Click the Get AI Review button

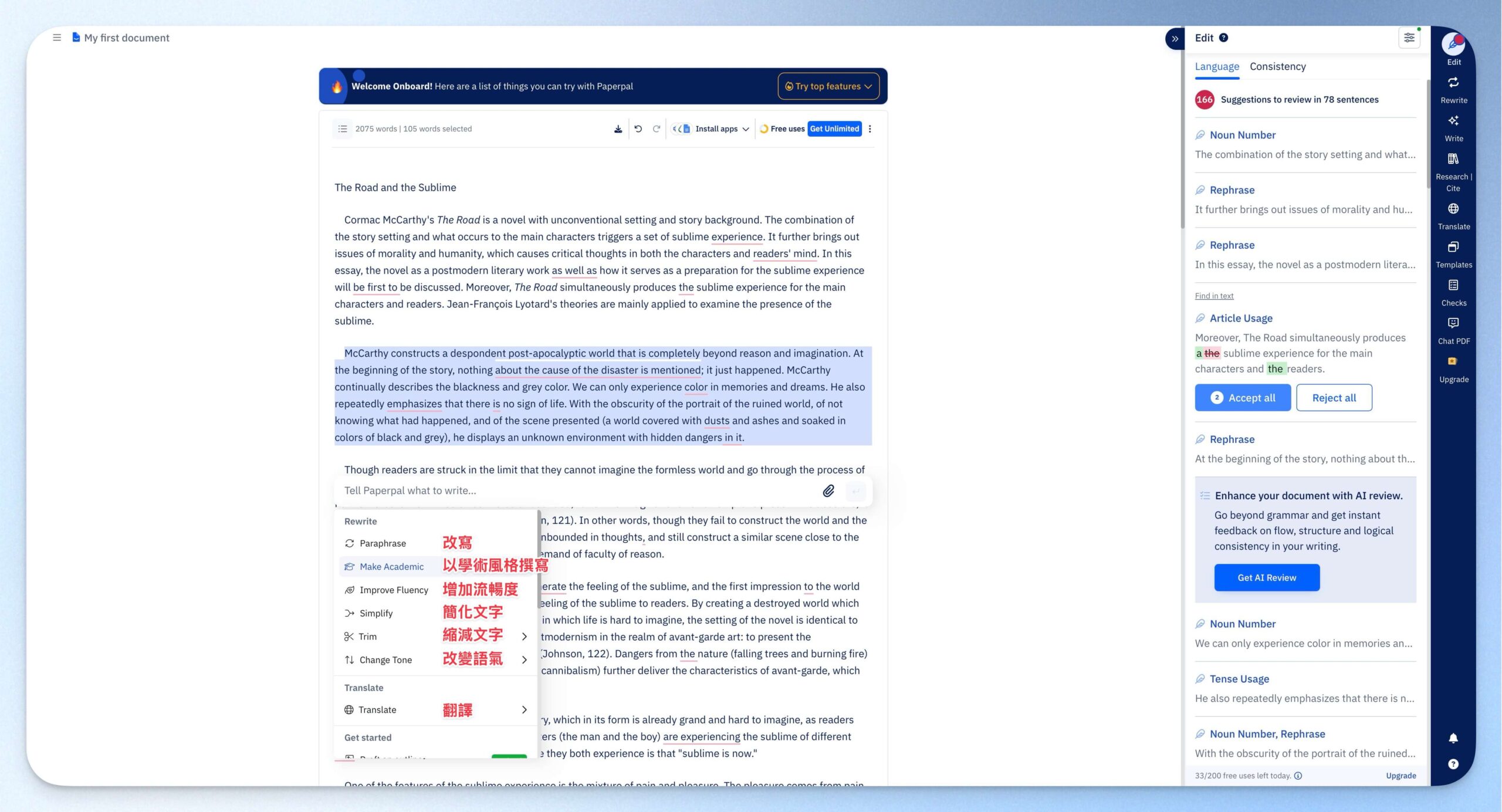pyautogui.click(x=1267, y=577)
